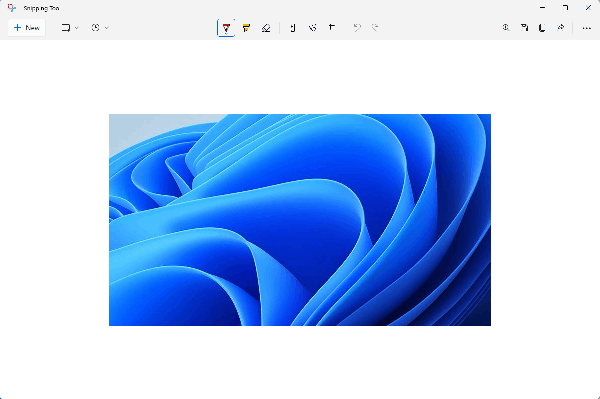Image resolution: width=600 pixels, height=399 pixels.
Task: Select the yellow Highlighter tool
Action: 246,28
